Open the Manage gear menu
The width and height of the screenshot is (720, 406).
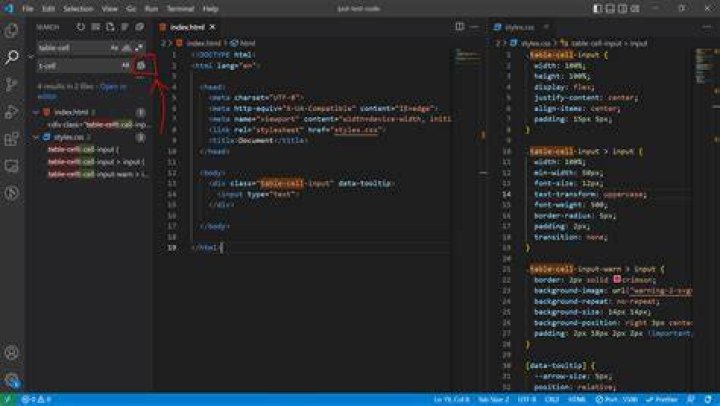11,380
